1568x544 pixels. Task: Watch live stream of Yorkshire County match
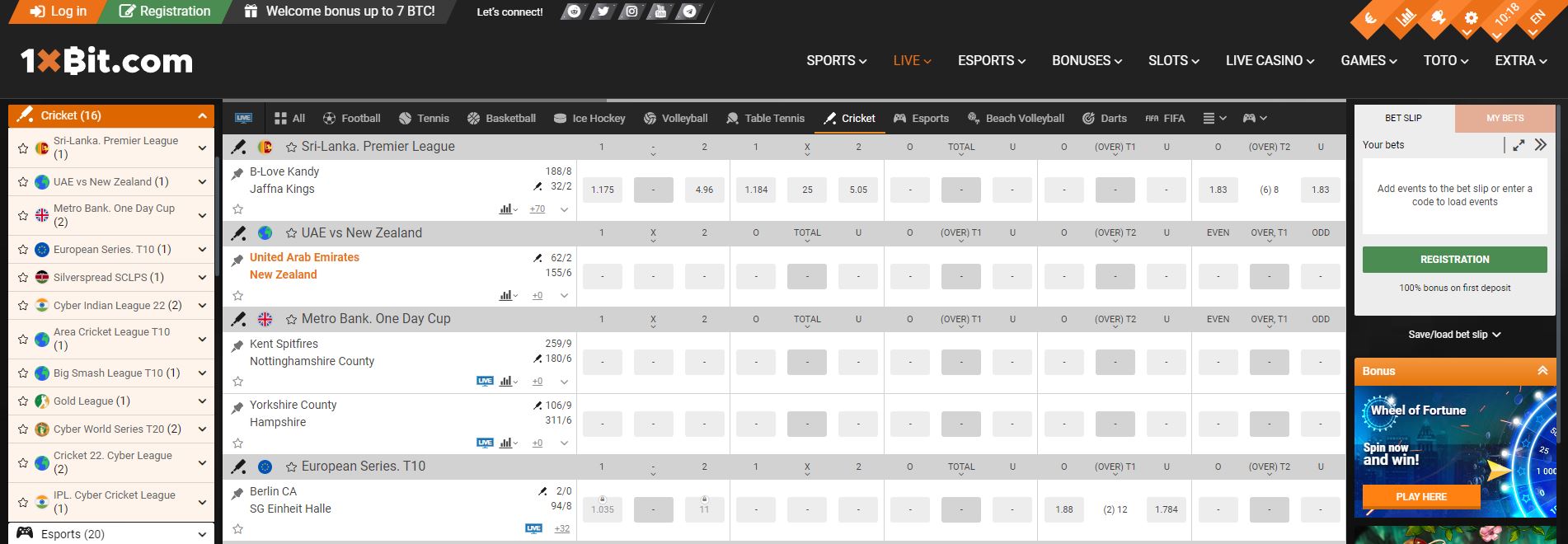click(485, 443)
